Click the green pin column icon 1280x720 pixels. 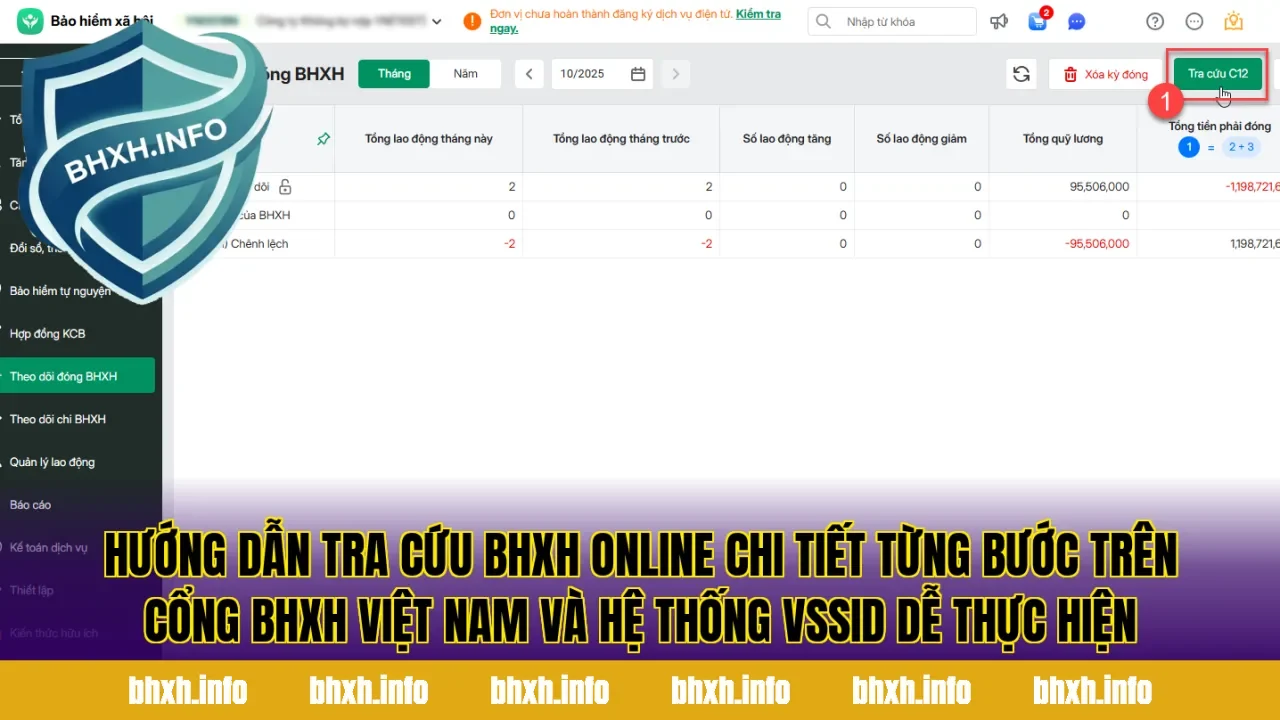click(323, 139)
